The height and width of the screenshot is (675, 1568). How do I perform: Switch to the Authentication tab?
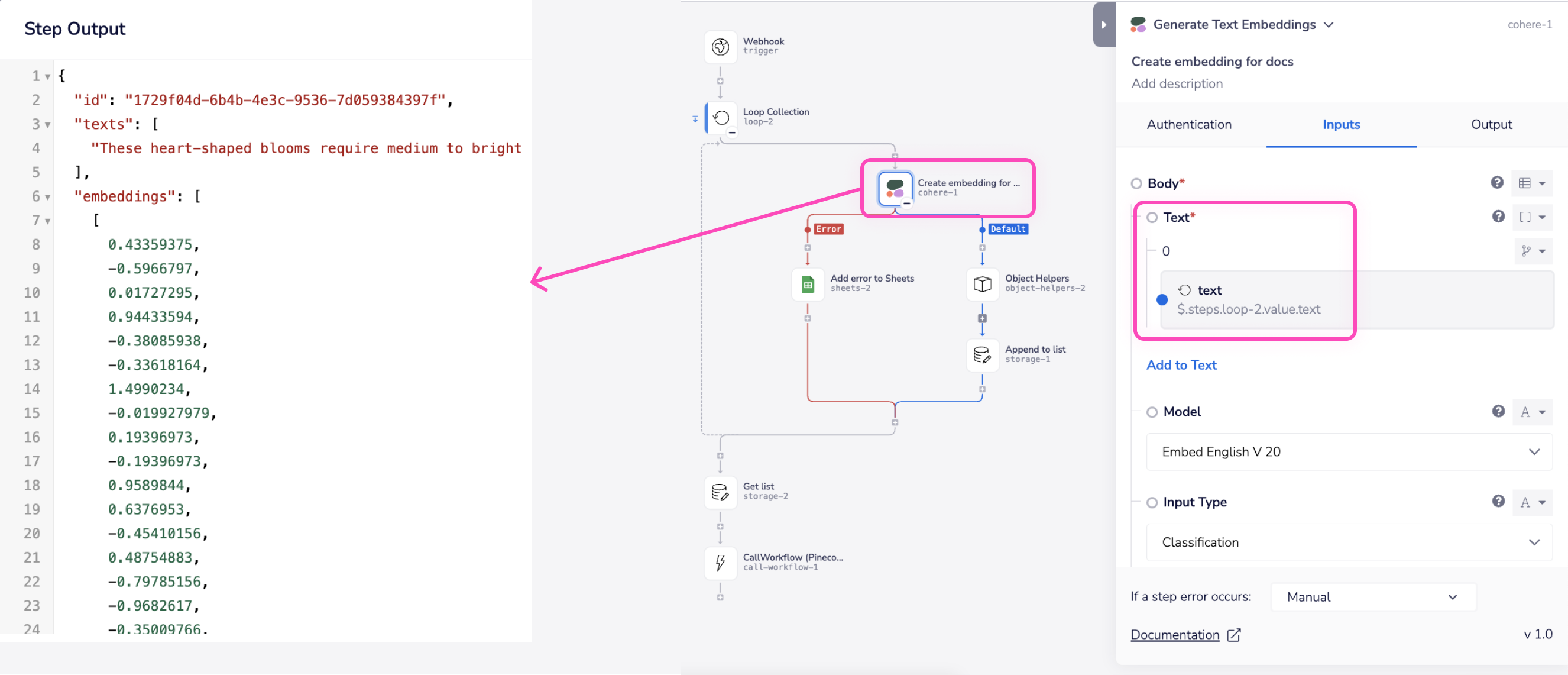1189,125
